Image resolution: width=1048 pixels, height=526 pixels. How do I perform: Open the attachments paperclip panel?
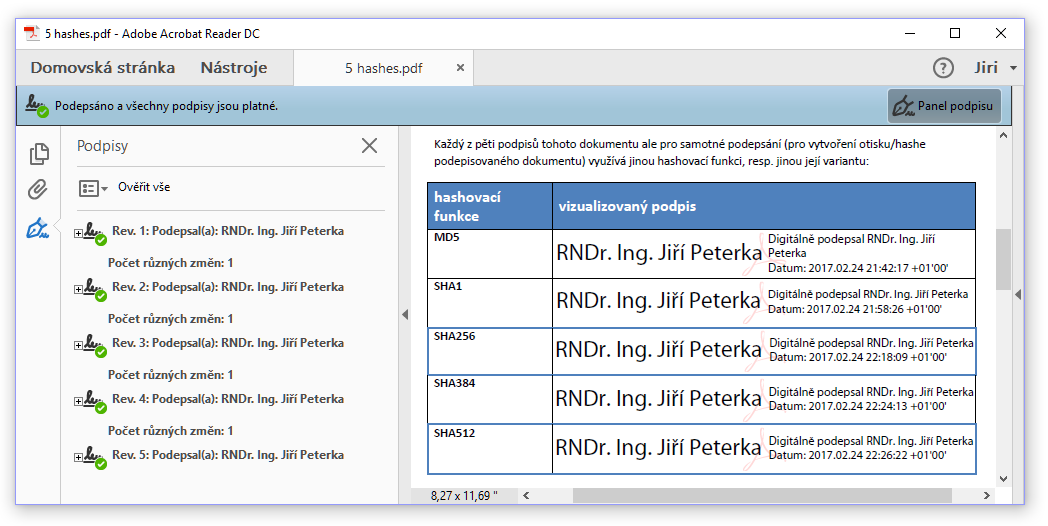[39, 190]
